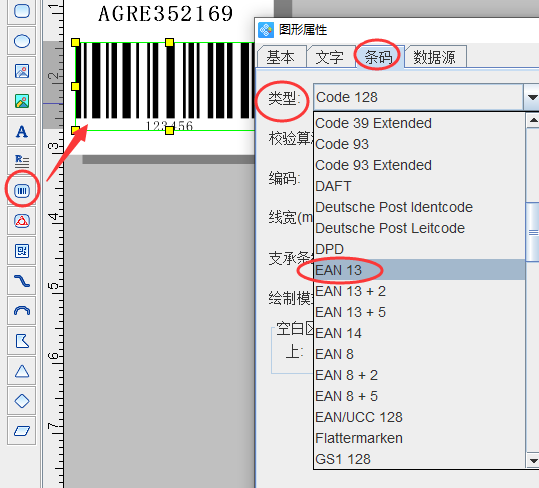Choose EAN 8 from the type list
This screenshot has width=539, height=488.
click(419, 354)
